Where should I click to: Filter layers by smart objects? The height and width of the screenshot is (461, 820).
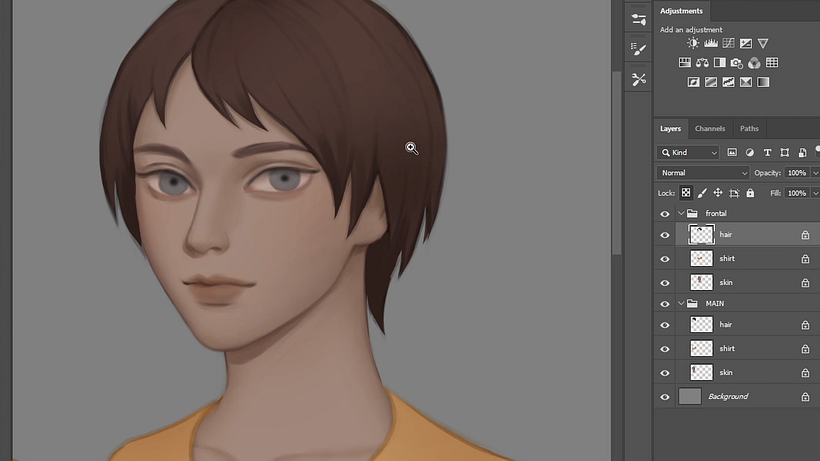tap(802, 153)
